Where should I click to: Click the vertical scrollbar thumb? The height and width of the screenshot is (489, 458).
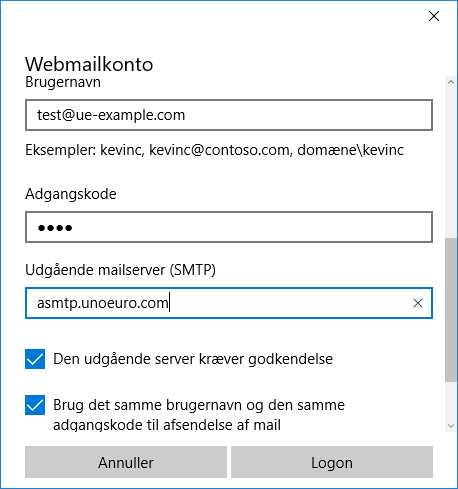pyautogui.click(x=451, y=310)
